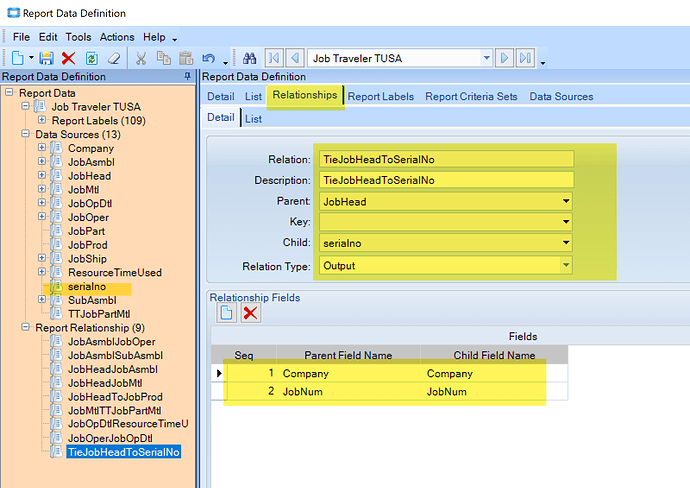Go to last record navigation arrow

pos(525,58)
